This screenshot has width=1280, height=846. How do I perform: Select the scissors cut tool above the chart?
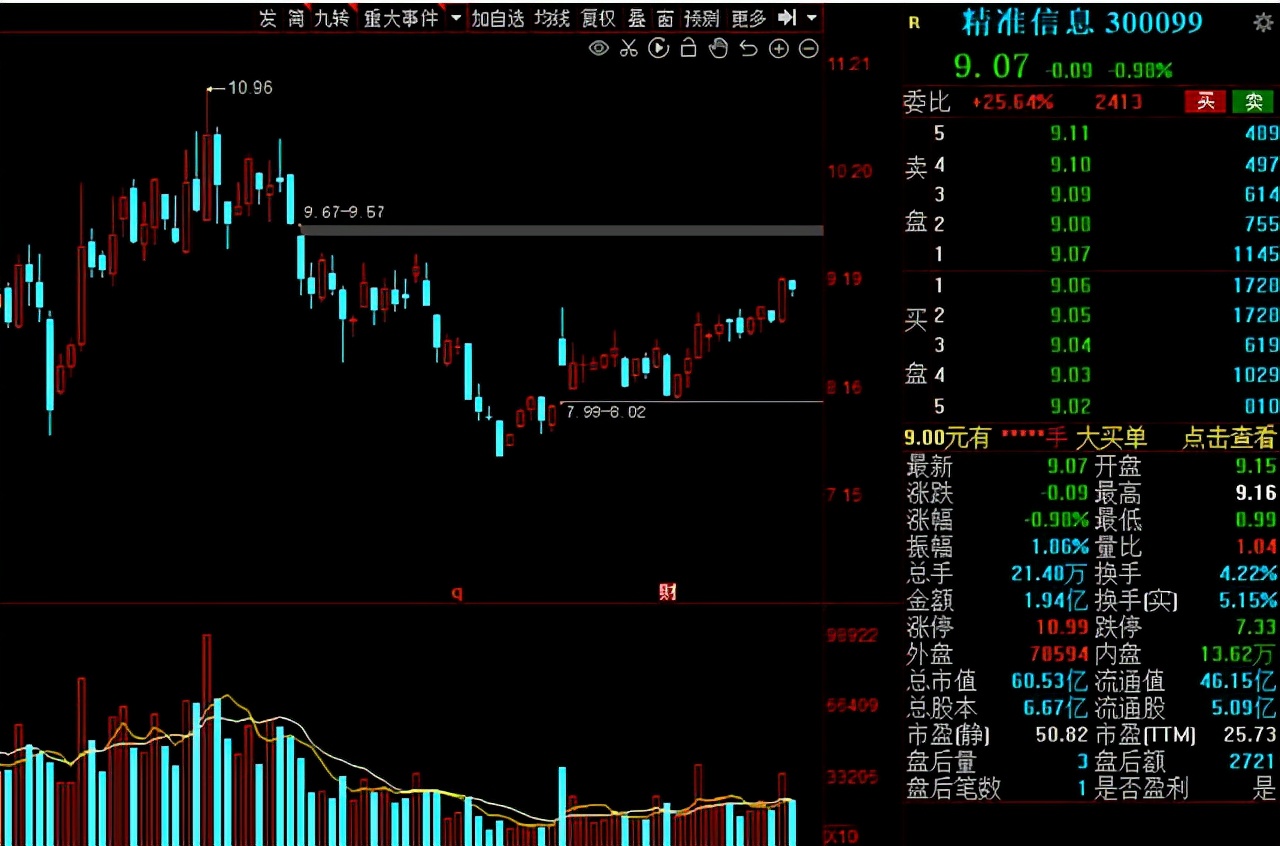pyautogui.click(x=628, y=48)
